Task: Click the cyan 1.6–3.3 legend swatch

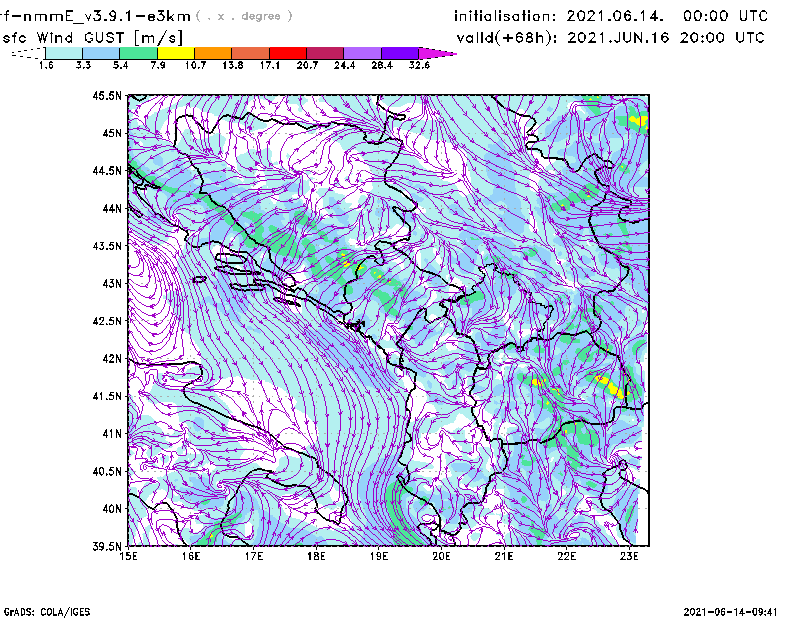Action: point(64,53)
